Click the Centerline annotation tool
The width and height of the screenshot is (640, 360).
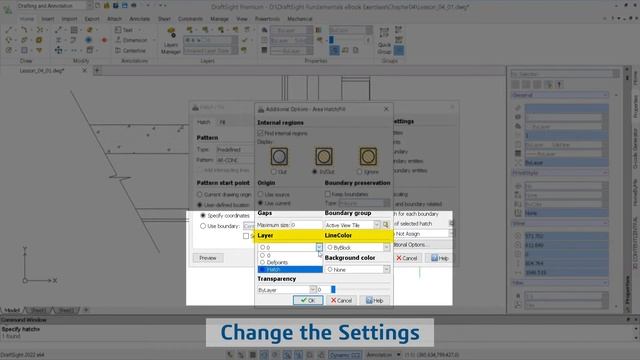click(130, 51)
